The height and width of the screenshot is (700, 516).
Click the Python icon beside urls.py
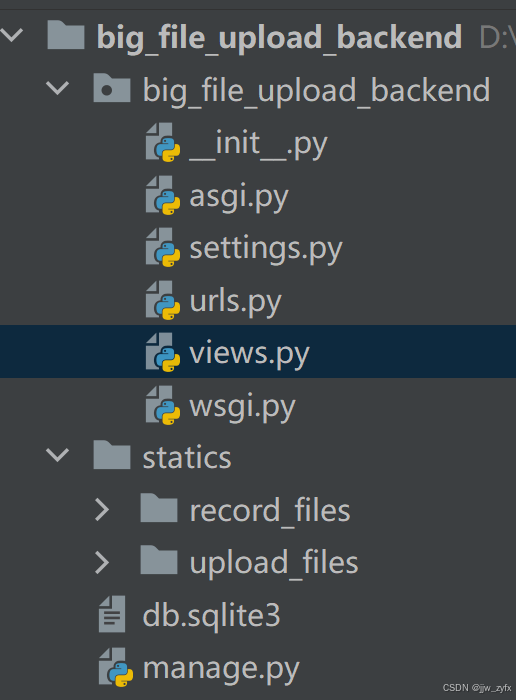163,300
